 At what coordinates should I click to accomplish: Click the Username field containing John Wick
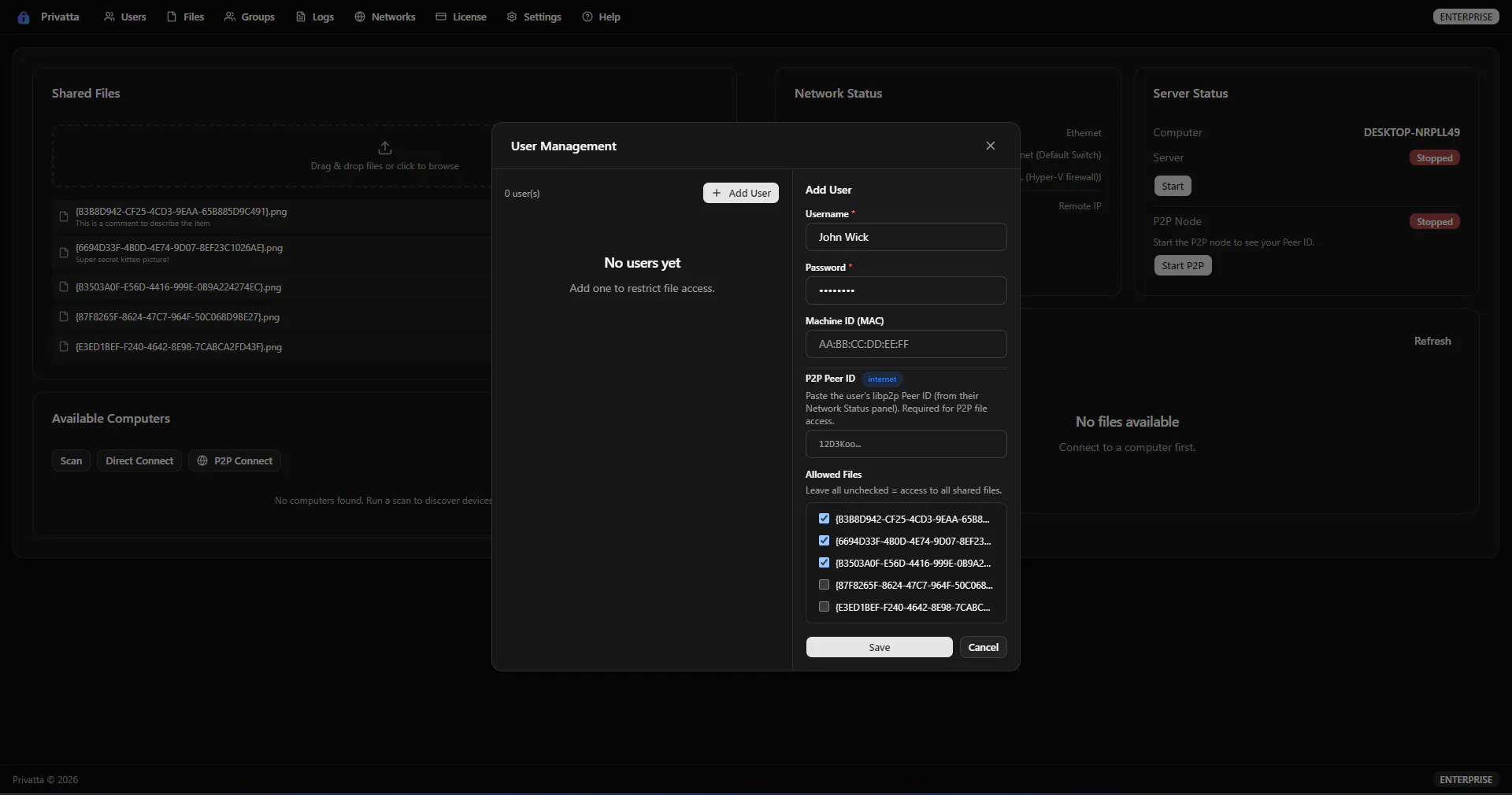(x=906, y=237)
